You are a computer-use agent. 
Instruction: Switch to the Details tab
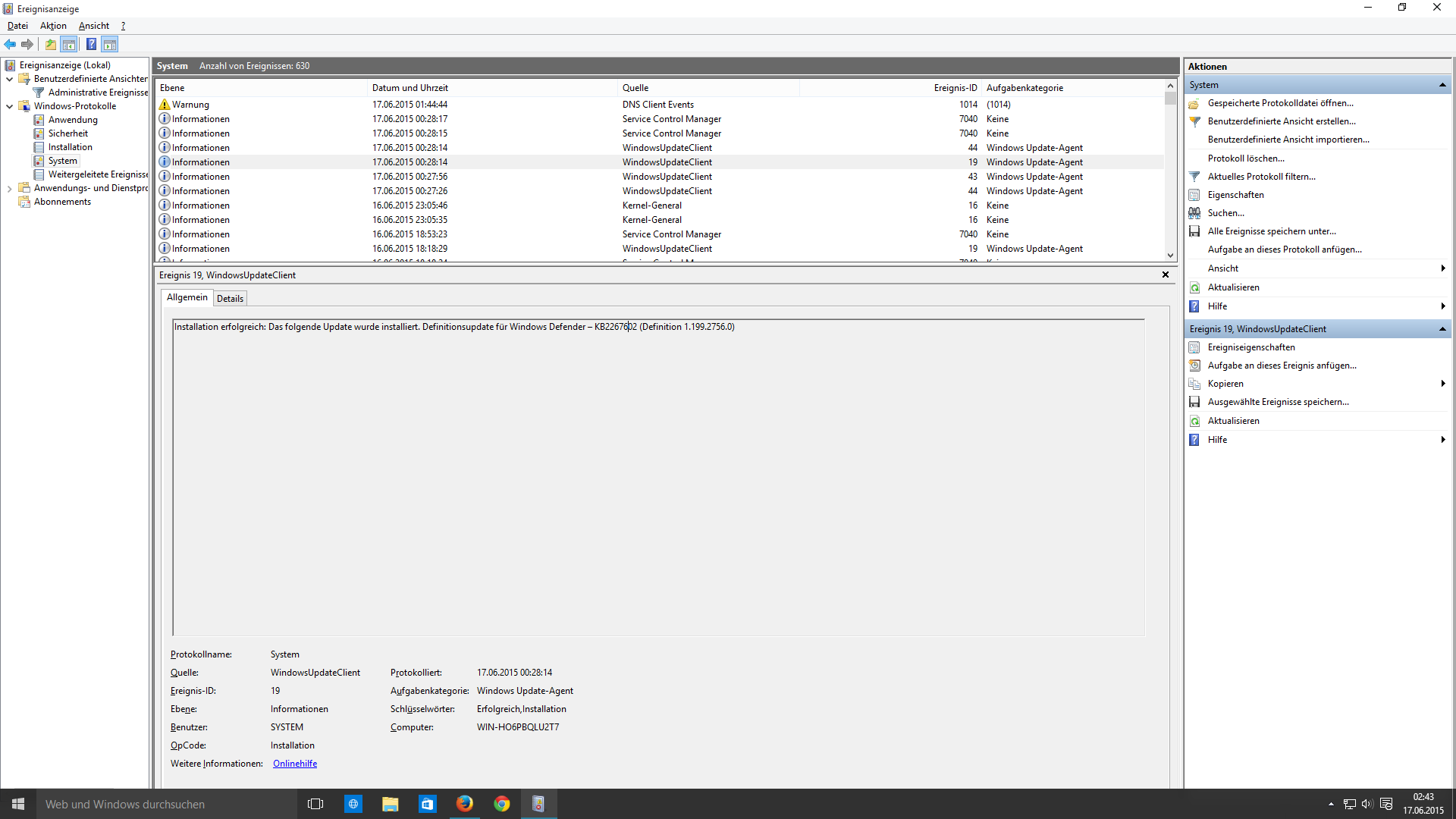(230, 299)
